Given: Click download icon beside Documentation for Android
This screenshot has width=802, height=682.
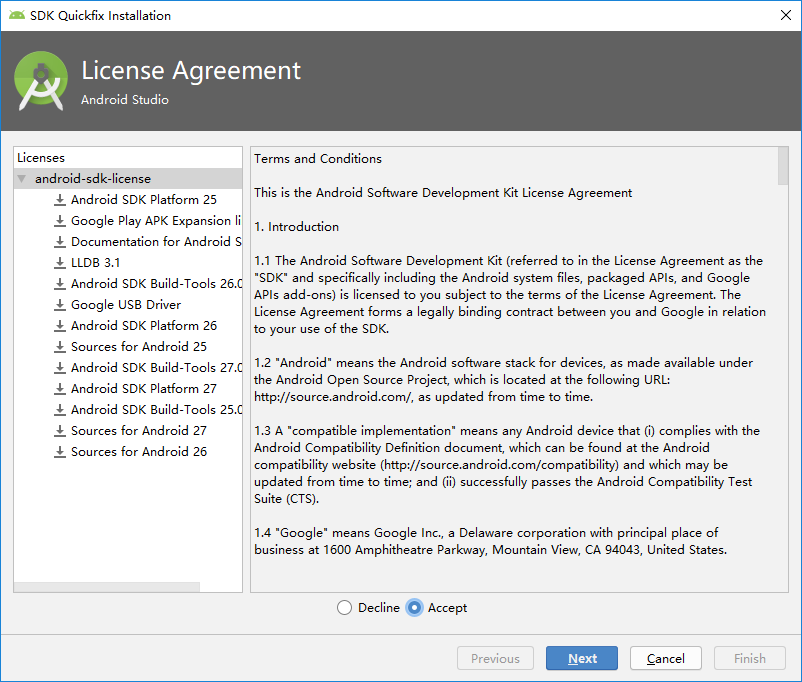Looking at the screenshot, I should point(60,241).
